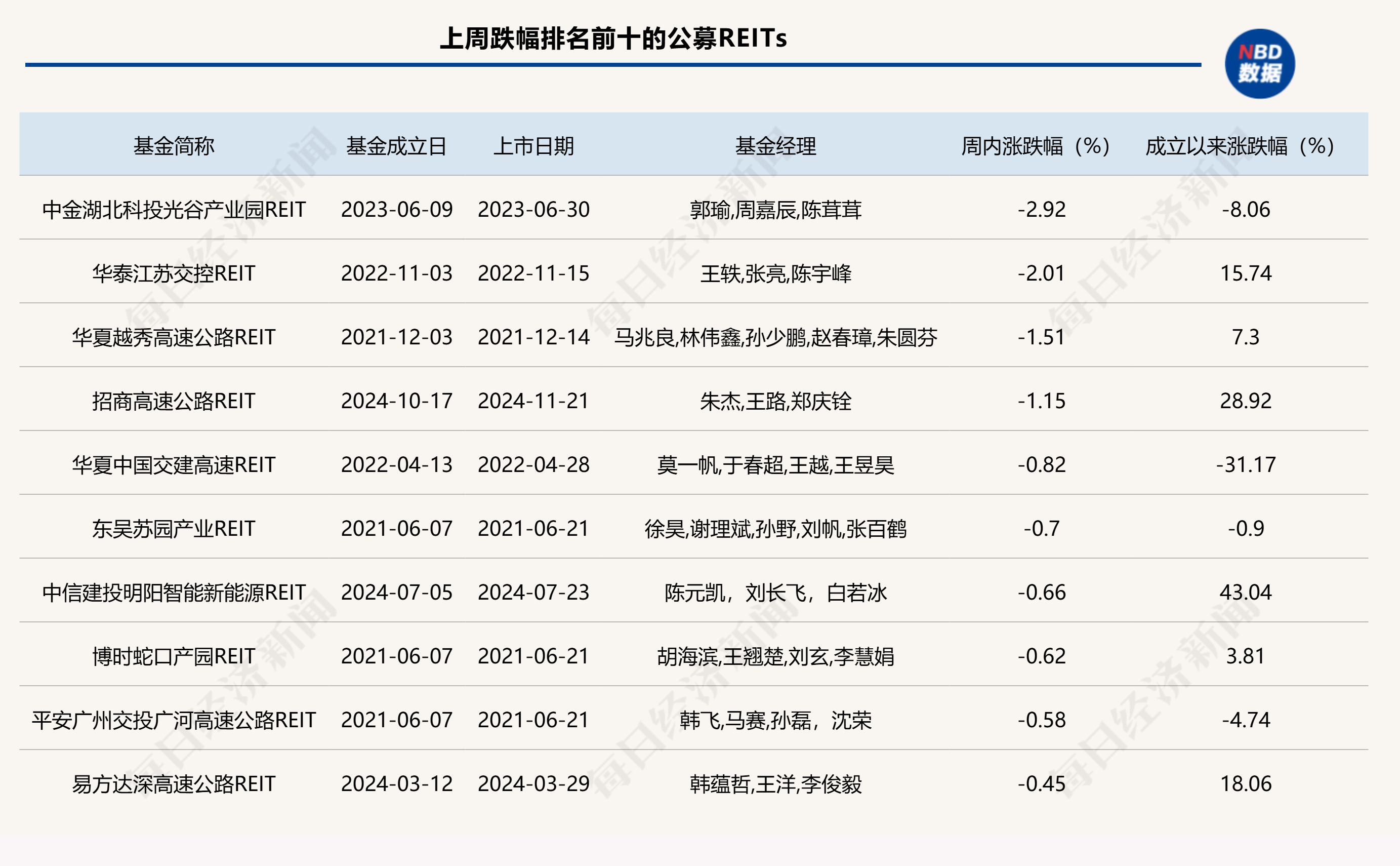Click the listing date 2024-03-29
The height and width of the screenshot is (866, 1400).
[x=533, y=783]
